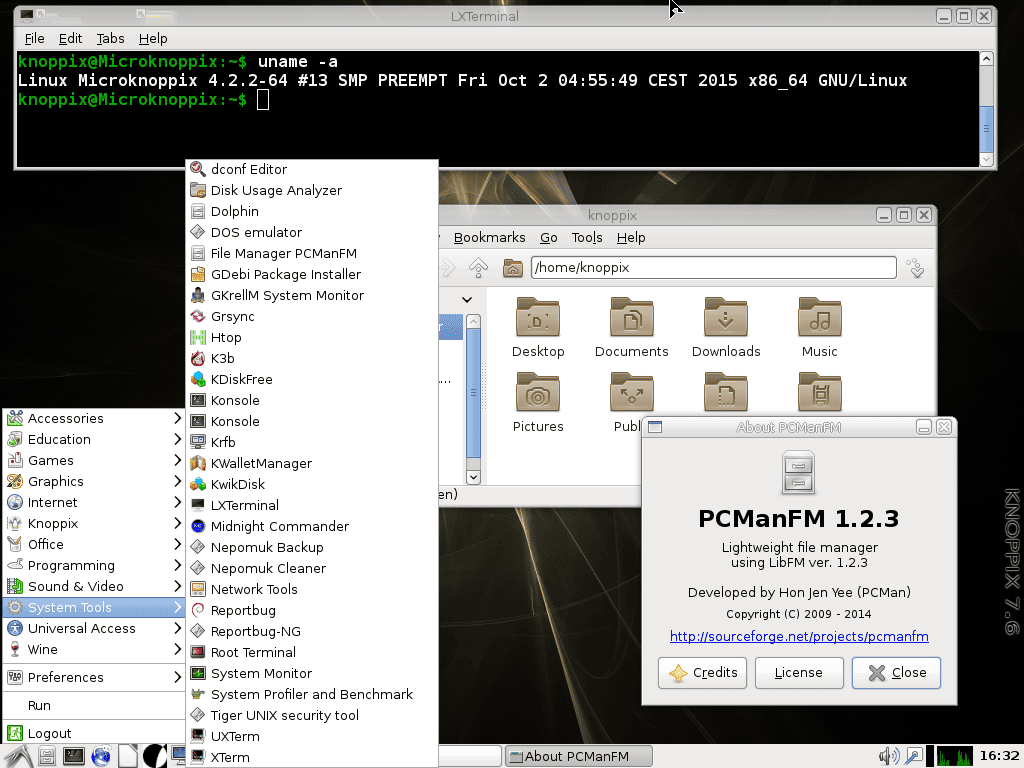
Task: Go to parent folder in PCManFM toolbar
Action: (x=478, y=268)
